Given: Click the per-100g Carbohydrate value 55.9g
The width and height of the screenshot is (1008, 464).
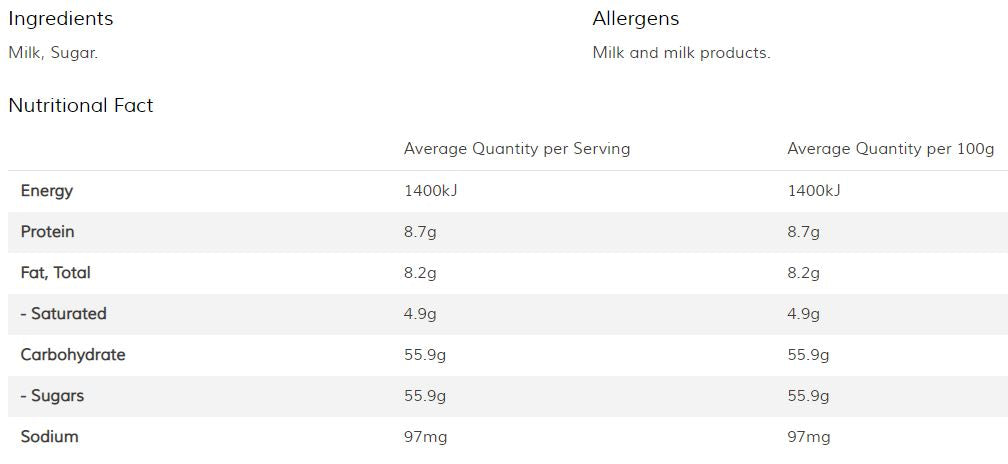Looking at the screenshot, I should (x=808, y=355).
